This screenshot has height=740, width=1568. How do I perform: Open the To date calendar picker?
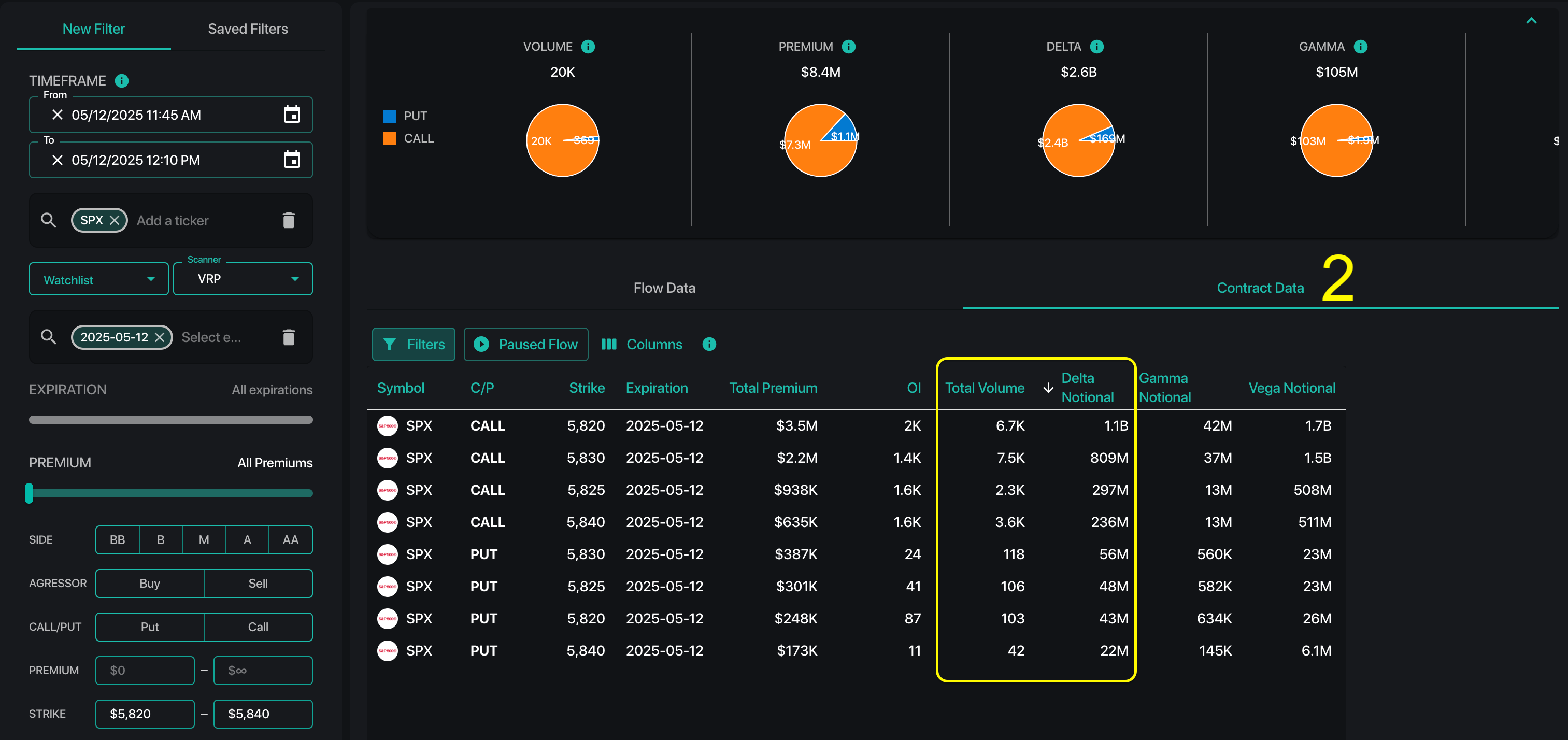[x=292, y=160]
